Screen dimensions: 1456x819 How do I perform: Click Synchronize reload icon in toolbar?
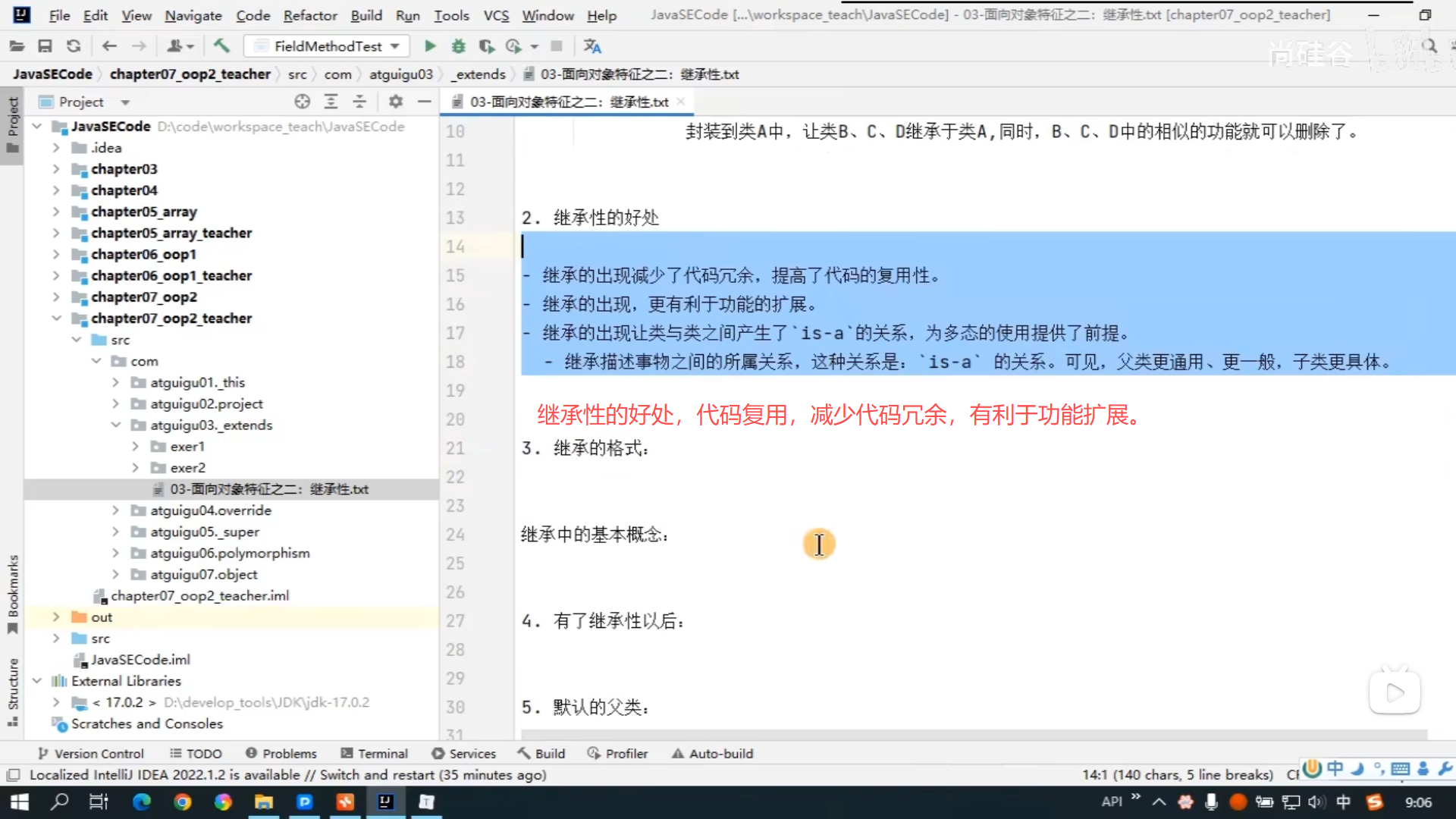74,46
